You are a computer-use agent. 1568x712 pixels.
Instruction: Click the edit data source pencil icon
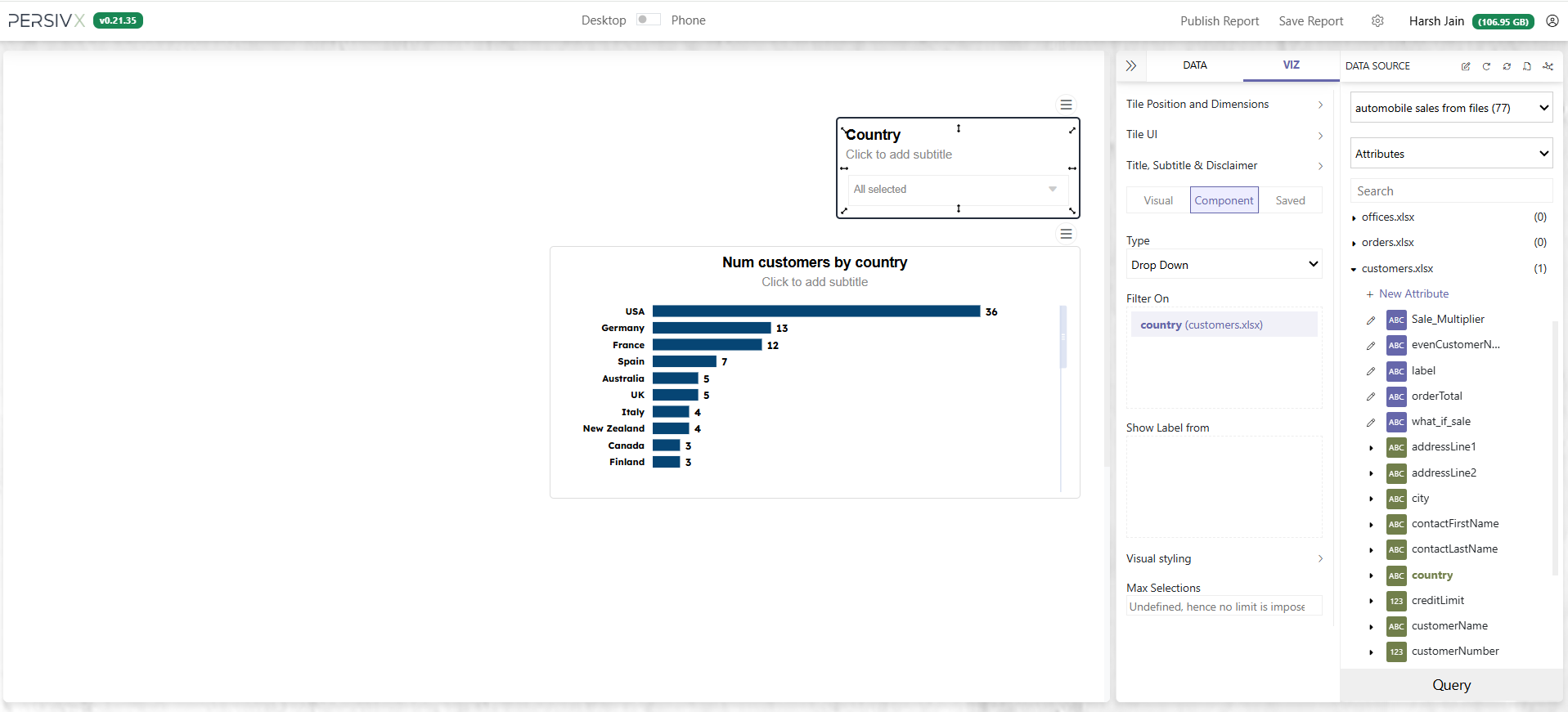(x=1466, y=66)
